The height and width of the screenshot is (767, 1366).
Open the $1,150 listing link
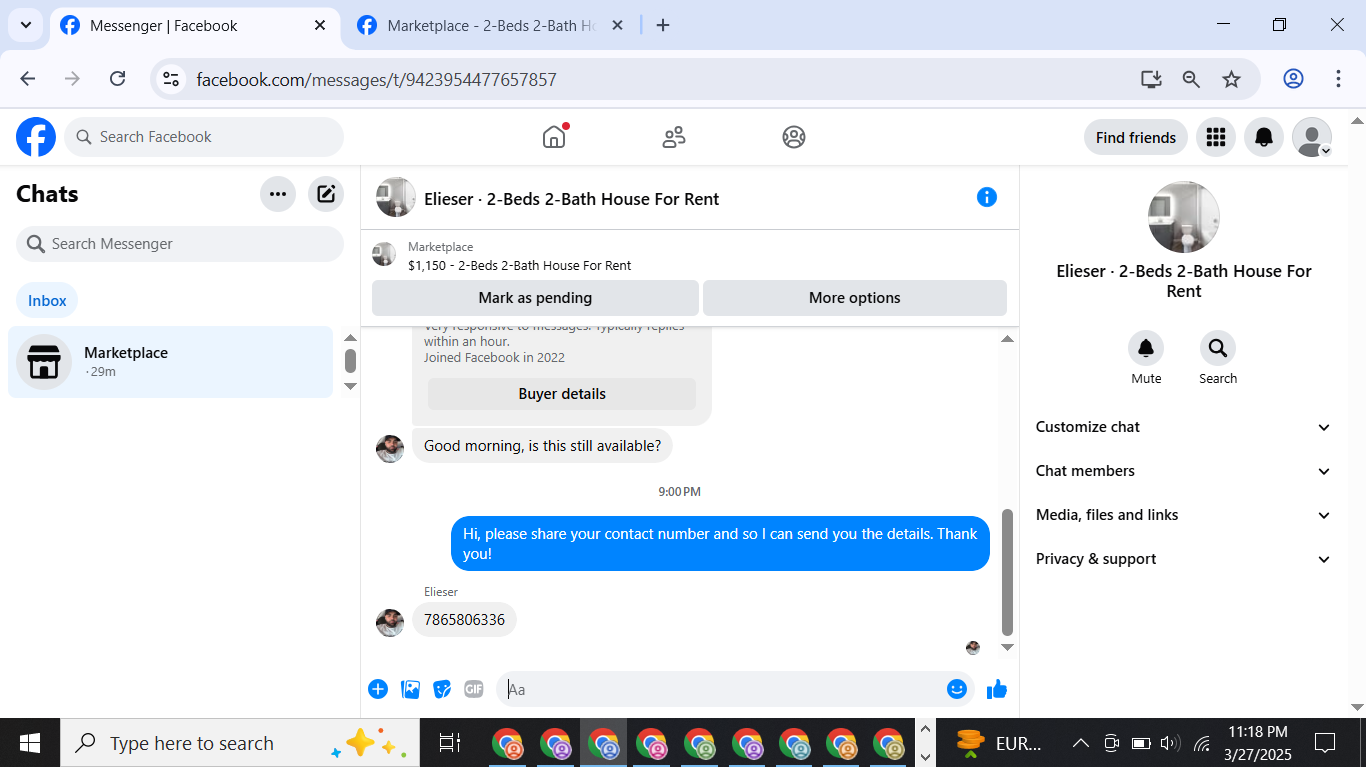point(519,266)
